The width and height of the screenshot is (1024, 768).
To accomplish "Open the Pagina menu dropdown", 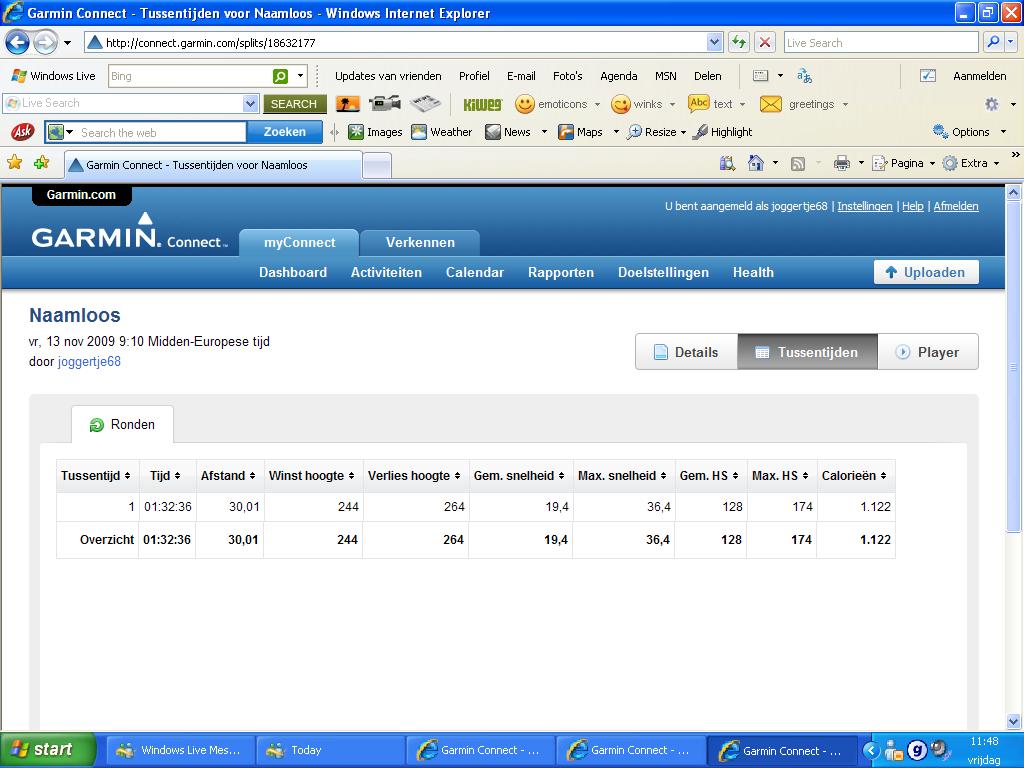I will tap(932, 163).
